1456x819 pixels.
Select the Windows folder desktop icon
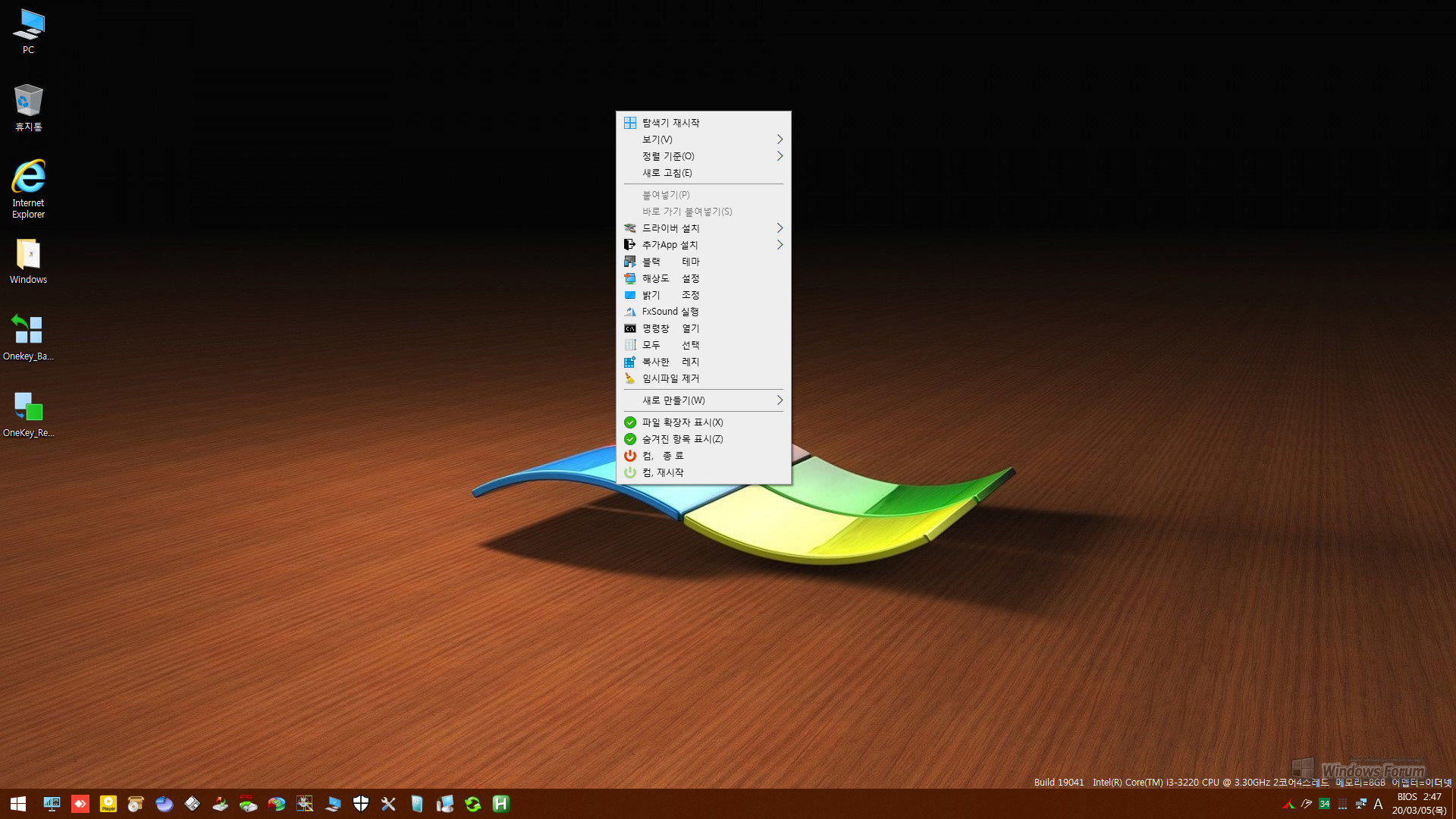pos(28,262)
